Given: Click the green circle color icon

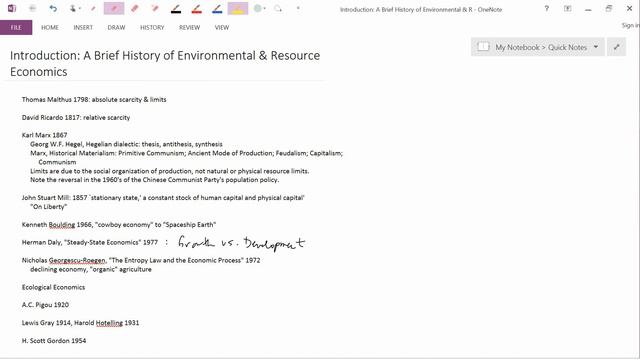Looking at the screenshot, I should click(x=258, y=8).
